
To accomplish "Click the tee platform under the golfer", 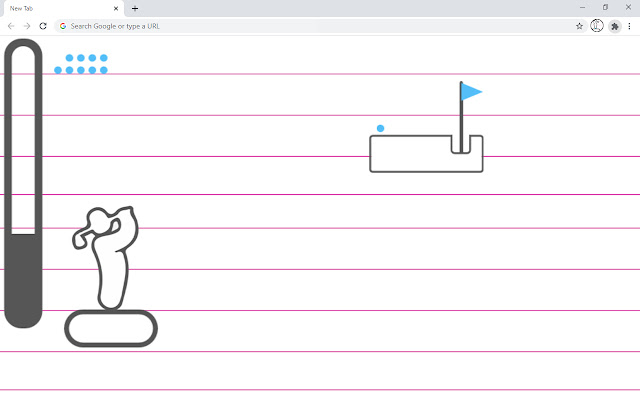I will 111,328.
